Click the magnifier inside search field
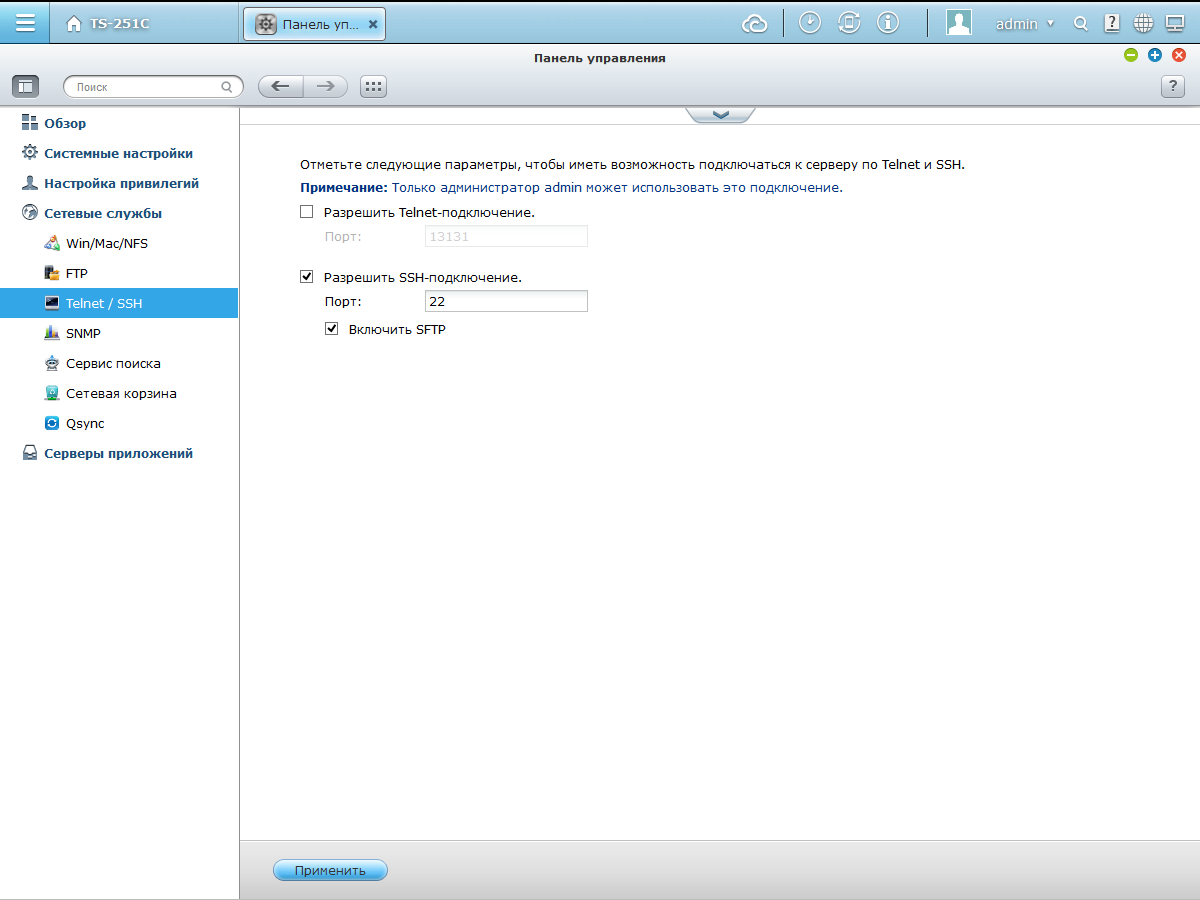This screenshot has height=900, width=1200. click(x=227, y=87)
